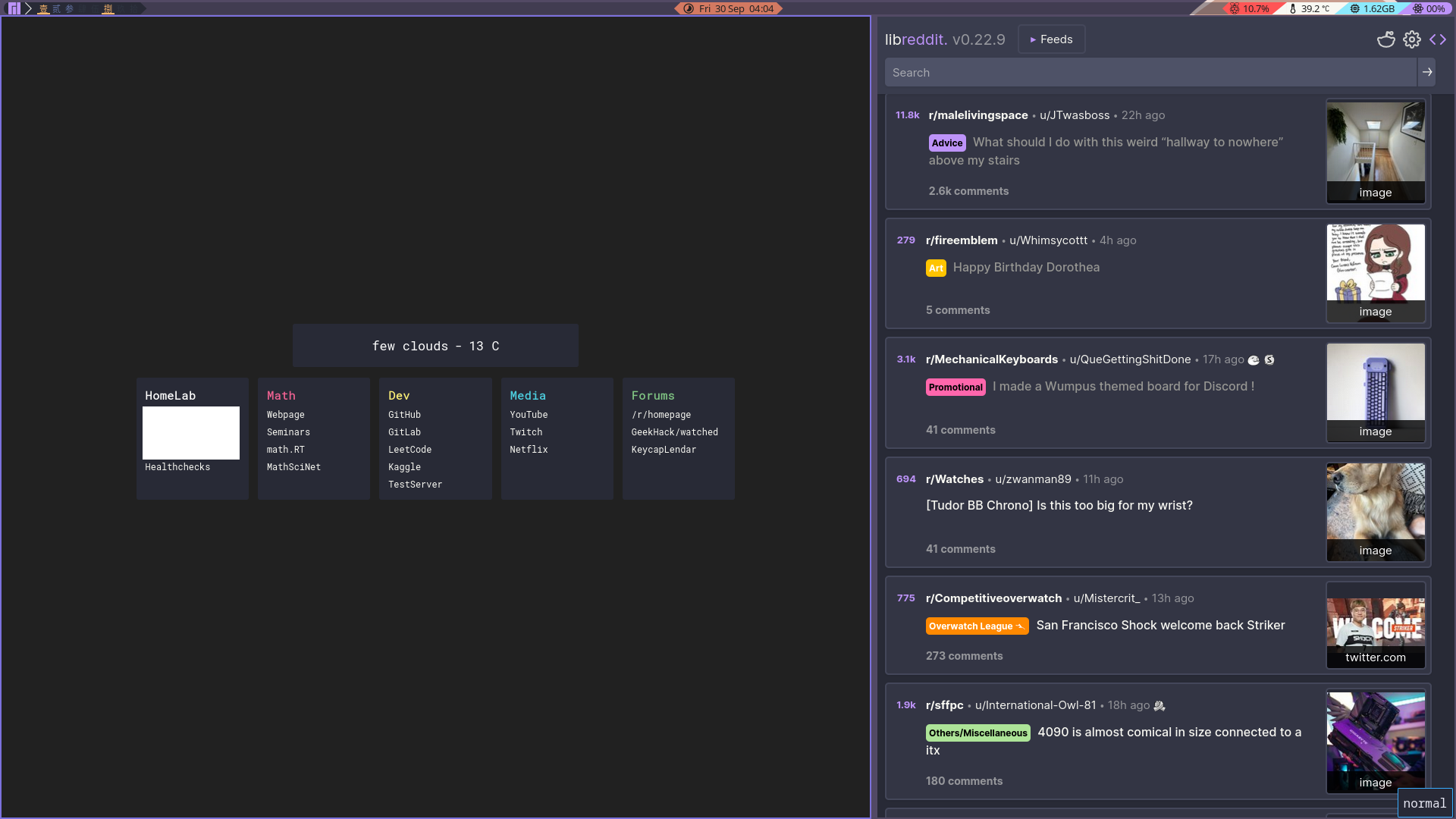Submit search with arrow button
Screen dimensions: 1456x819
pos(1426,72)
